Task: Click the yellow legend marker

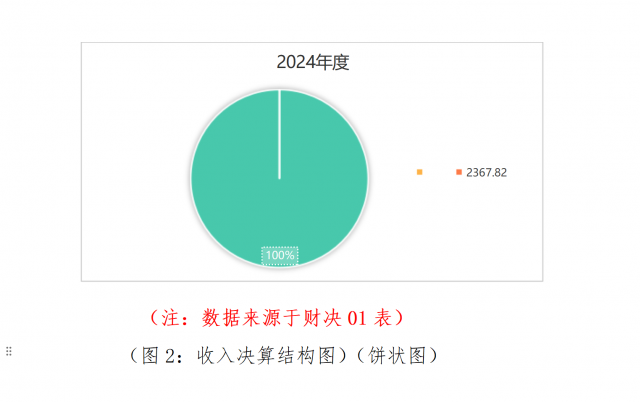Action: tap(419, 173)
